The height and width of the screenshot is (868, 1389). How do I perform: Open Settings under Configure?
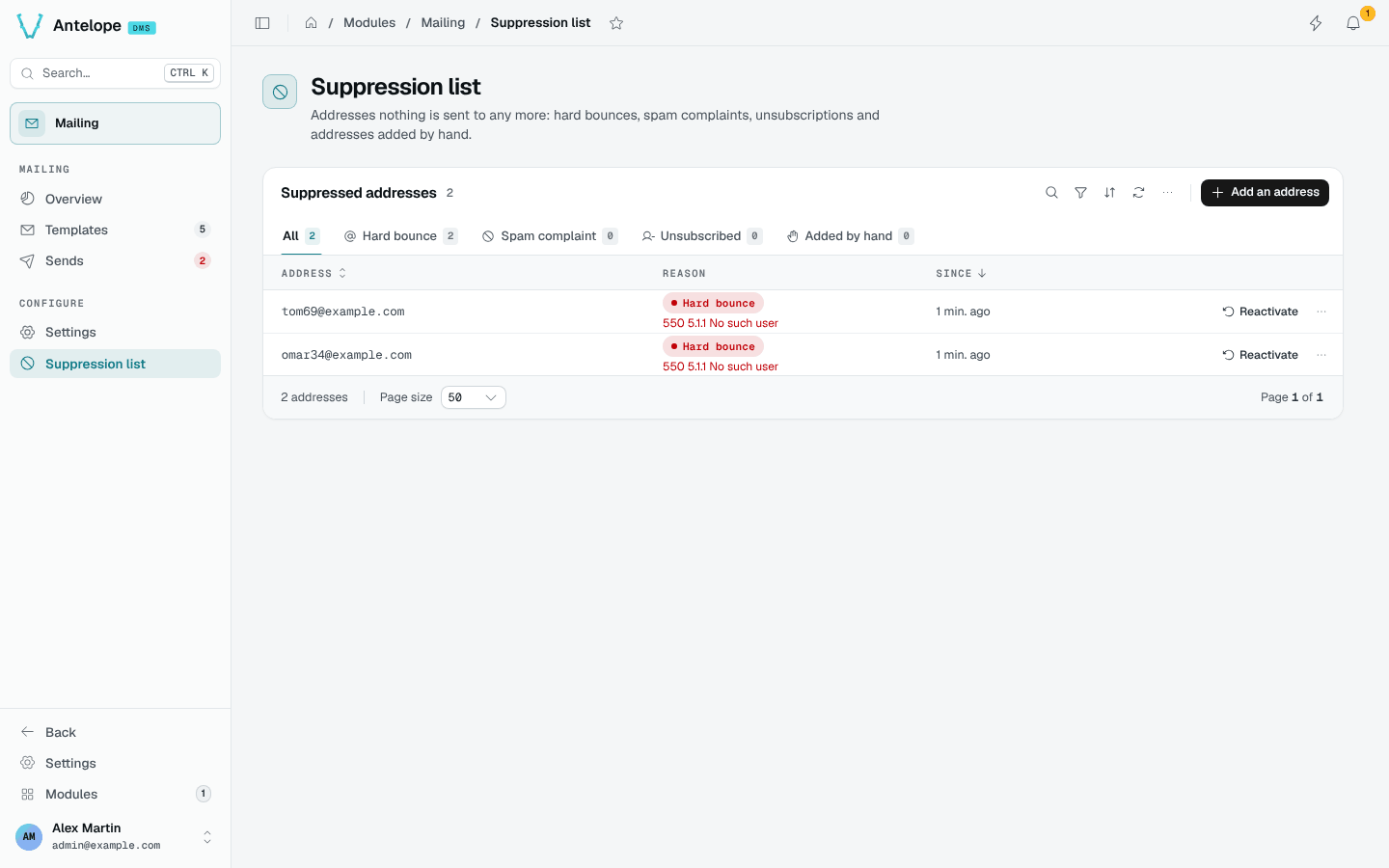pos(115,332)
